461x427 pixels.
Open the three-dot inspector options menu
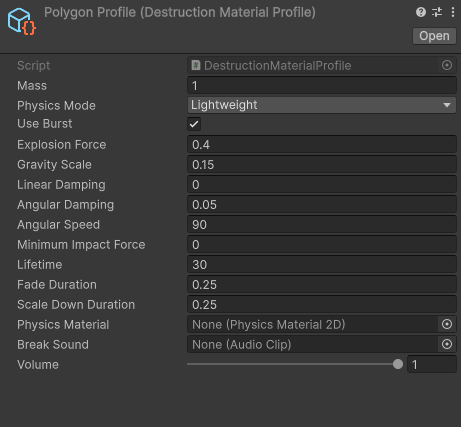[x=453, y=12]
